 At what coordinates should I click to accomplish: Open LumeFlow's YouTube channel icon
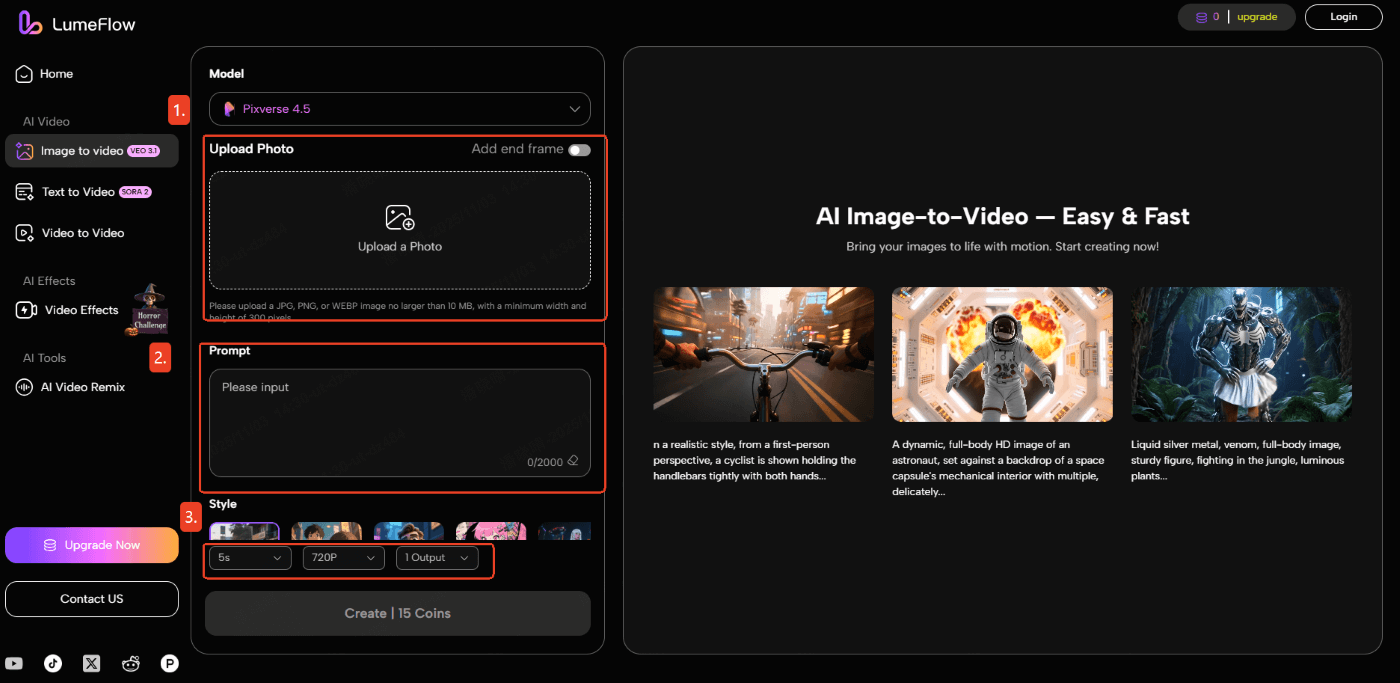[15, 663]
